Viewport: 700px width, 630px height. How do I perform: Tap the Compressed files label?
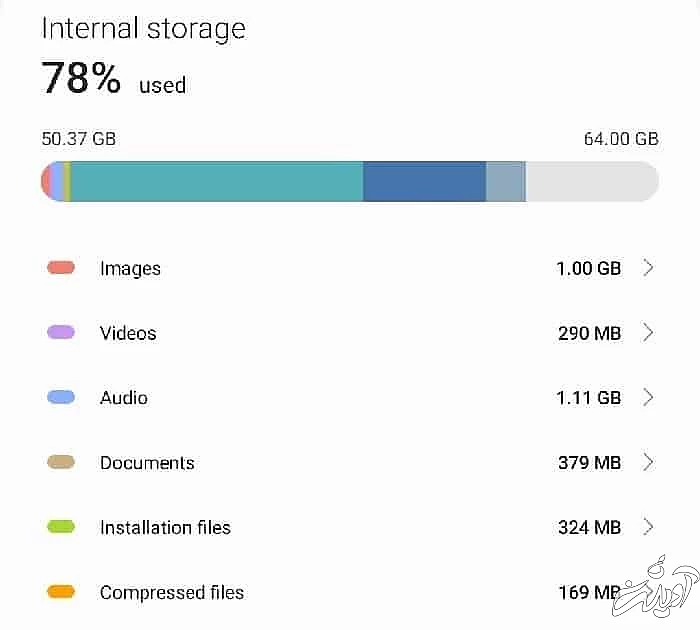pos(172,592)
